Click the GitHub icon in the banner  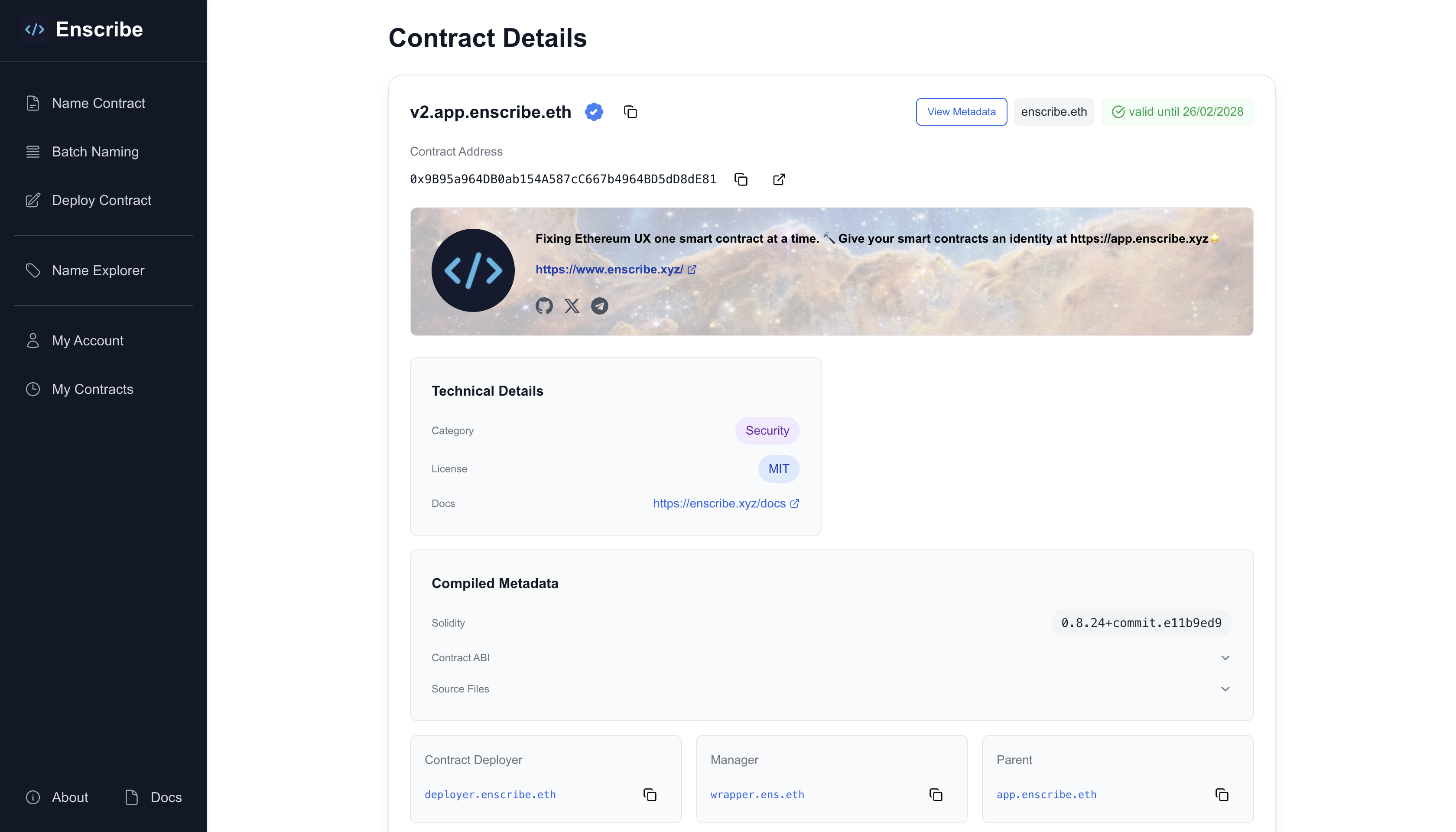[544, 305]
